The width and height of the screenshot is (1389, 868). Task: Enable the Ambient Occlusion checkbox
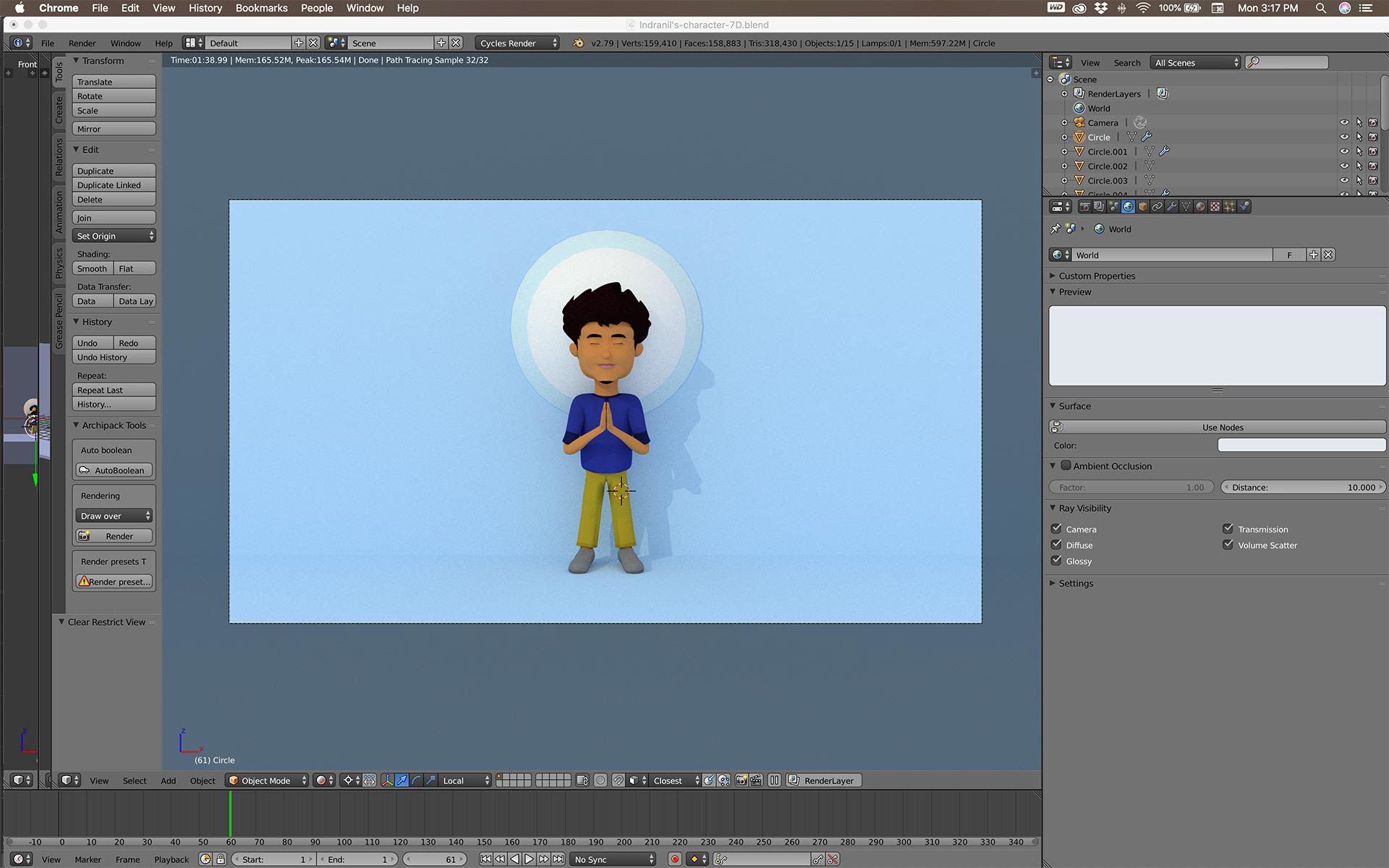click(1066, 466)
